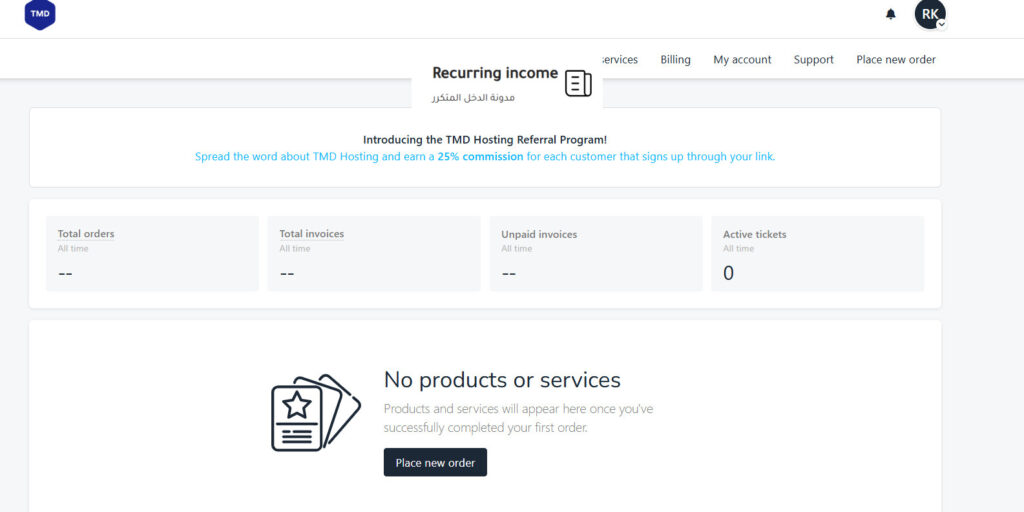Click the Recurring income newspaper icon
Viewport: 1024px width, 512px height.
click(578, 84)
